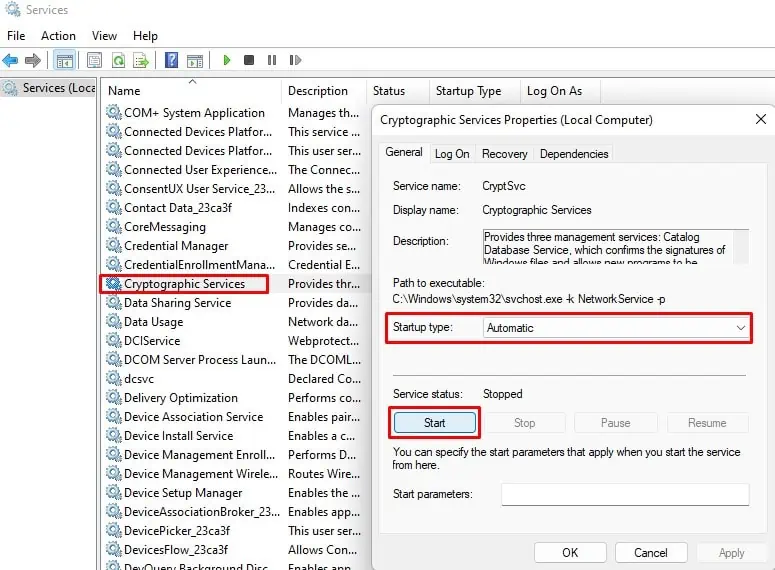
Task: Click the gear icon next to Cryptographic Services
Action: click(x=114, y=284)
